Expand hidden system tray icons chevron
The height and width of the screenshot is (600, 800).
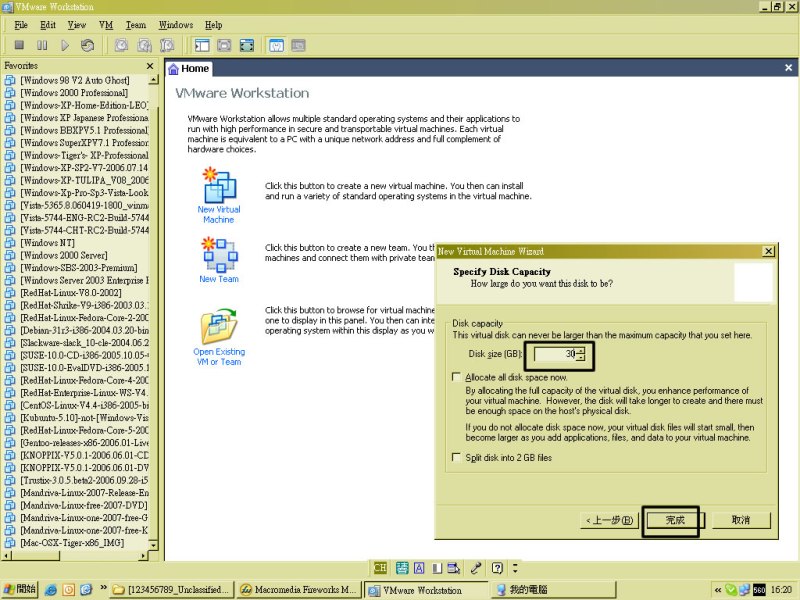717,590
